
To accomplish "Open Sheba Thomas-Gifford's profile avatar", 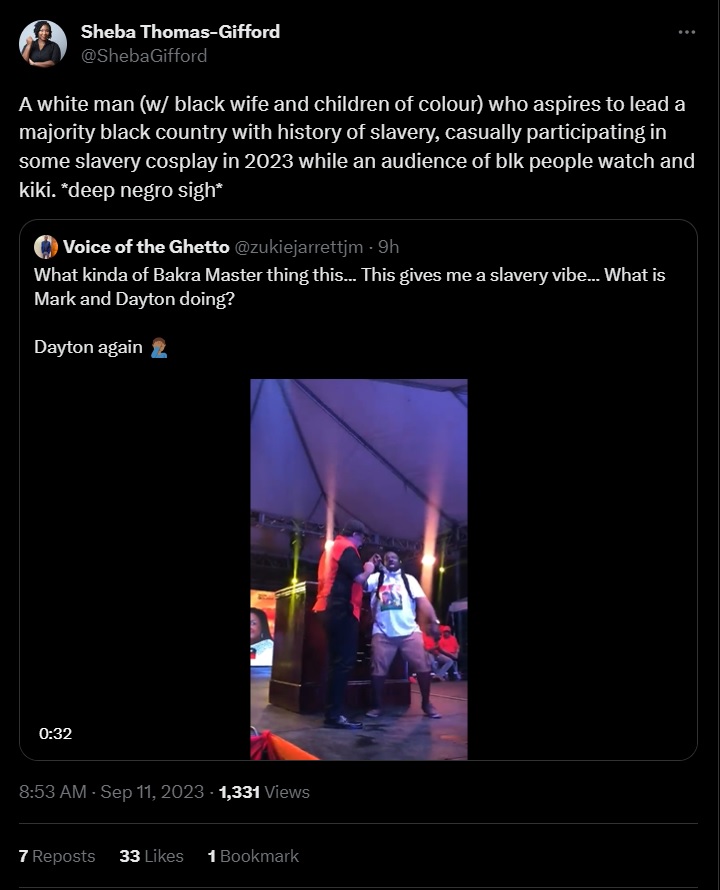I will click(x=43, y=44).
